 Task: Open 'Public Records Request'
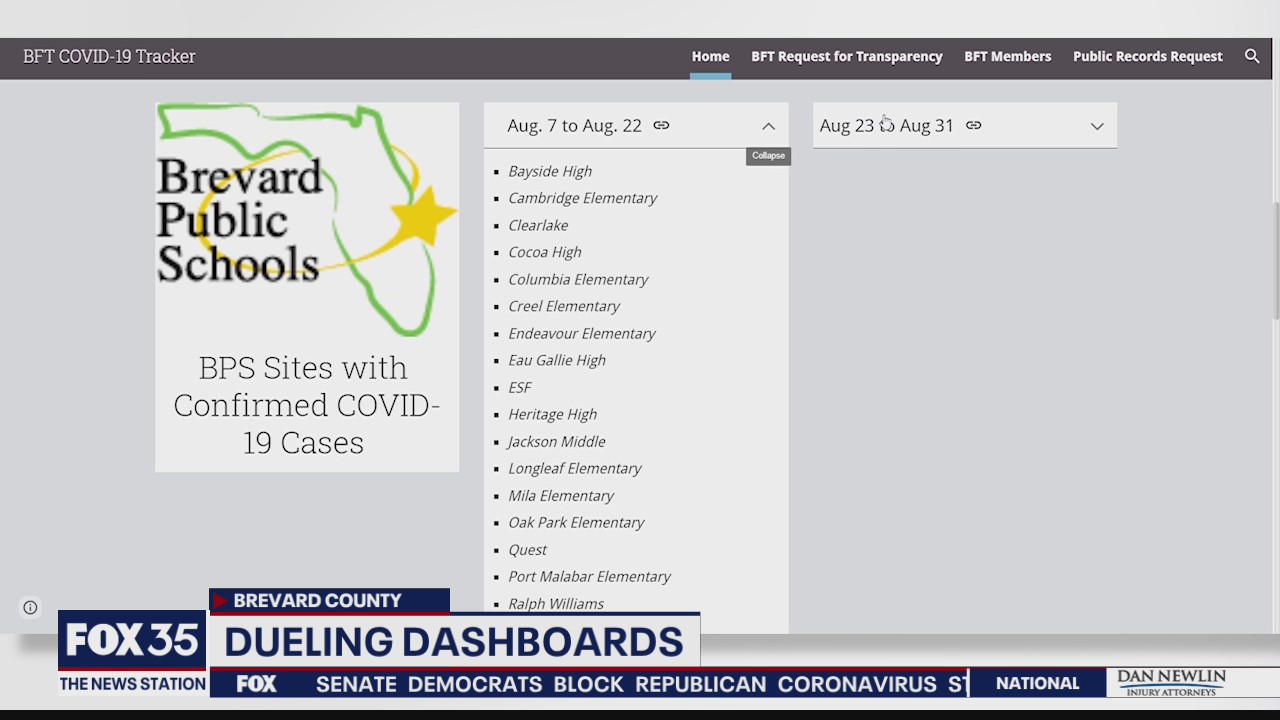pos(1147,56)
